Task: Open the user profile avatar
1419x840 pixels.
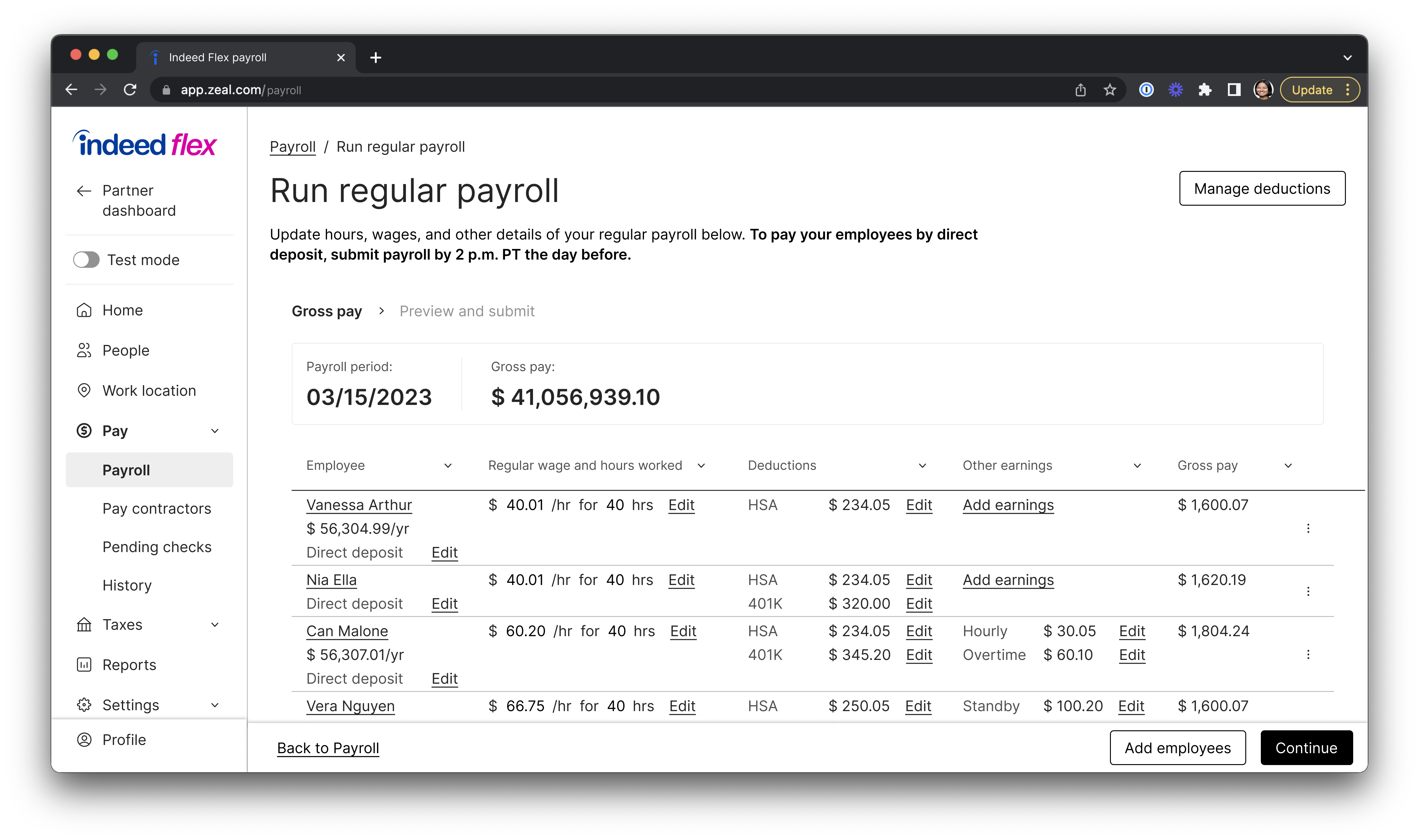Action: tap(1263, 90)
